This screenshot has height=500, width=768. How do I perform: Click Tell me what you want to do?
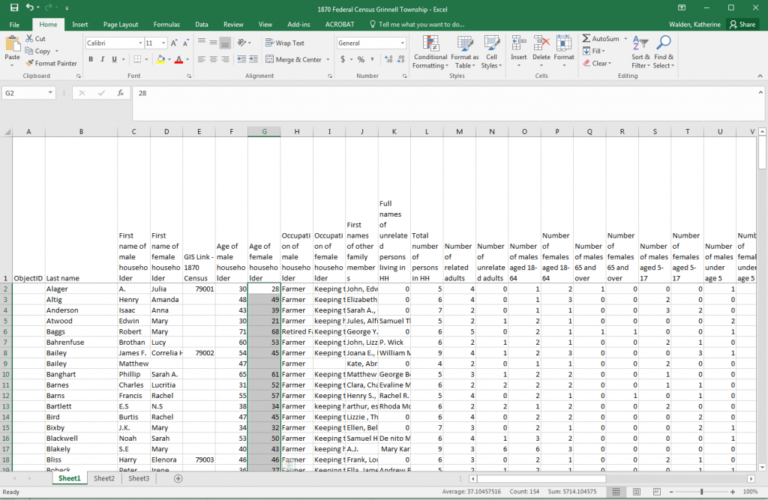tap(416, 24)
